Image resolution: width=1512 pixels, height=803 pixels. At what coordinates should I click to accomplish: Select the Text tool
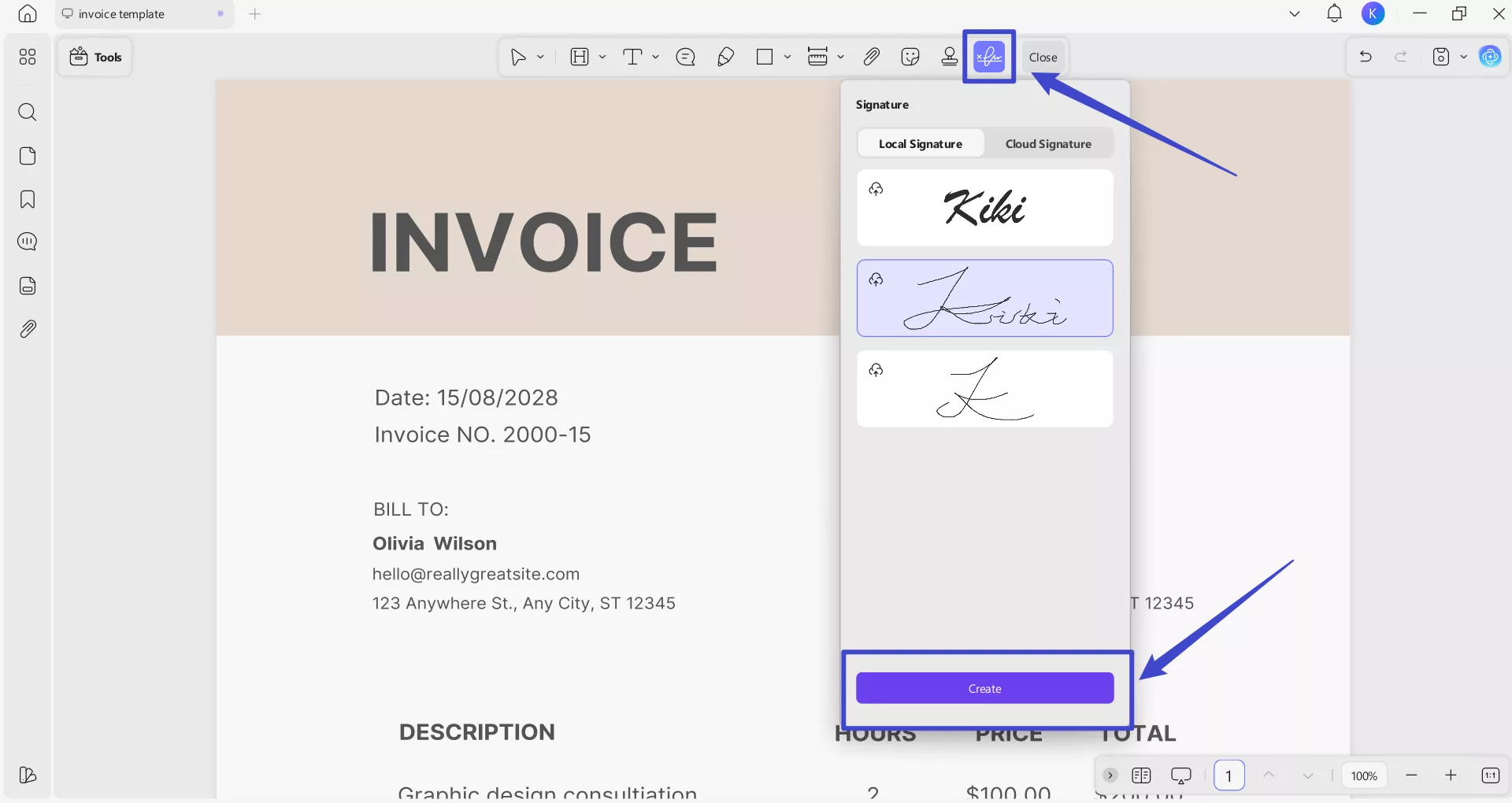pos(633,56)
